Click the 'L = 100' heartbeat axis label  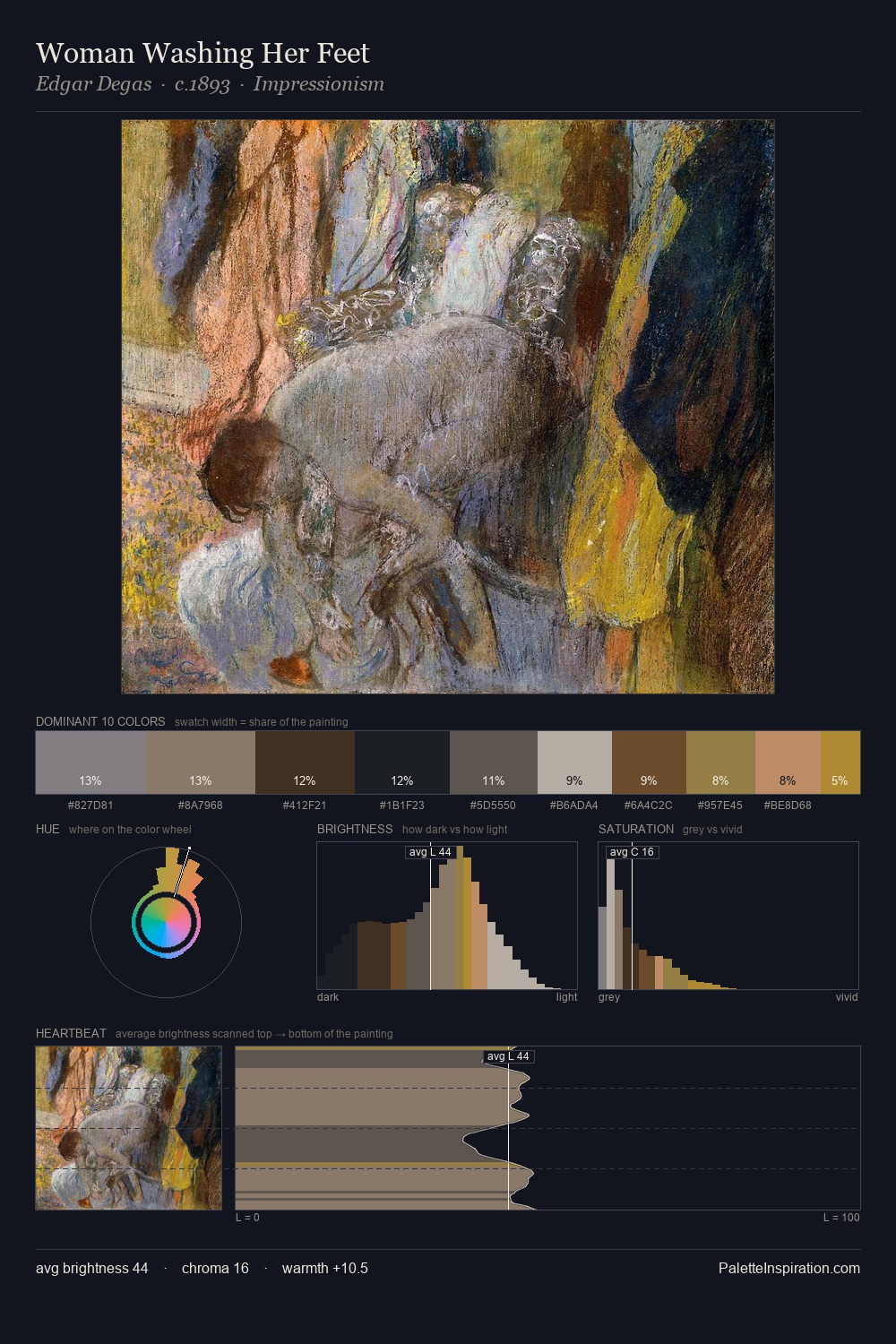point(841,1218)
